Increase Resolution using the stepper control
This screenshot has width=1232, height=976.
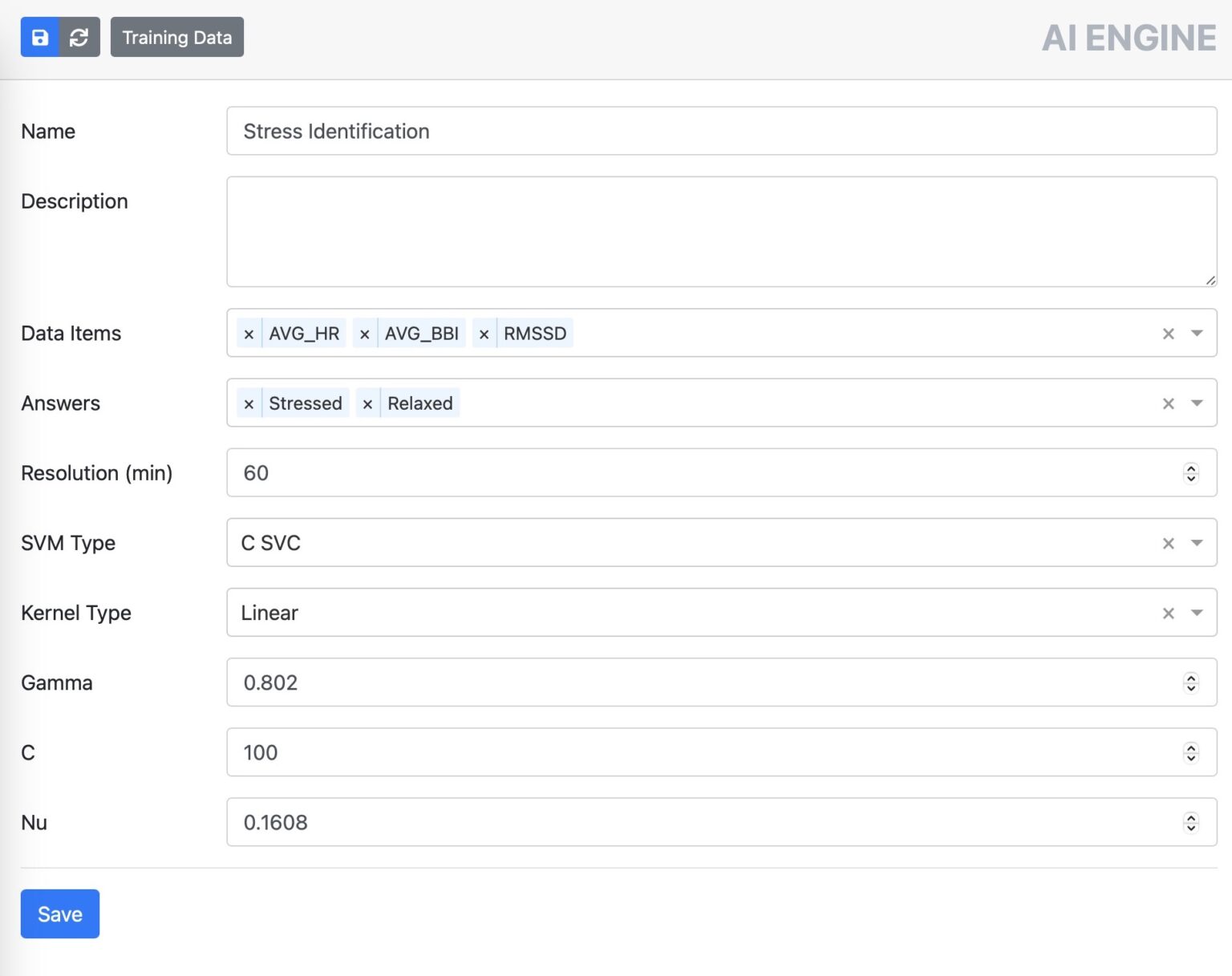(x=1192, y=468)
